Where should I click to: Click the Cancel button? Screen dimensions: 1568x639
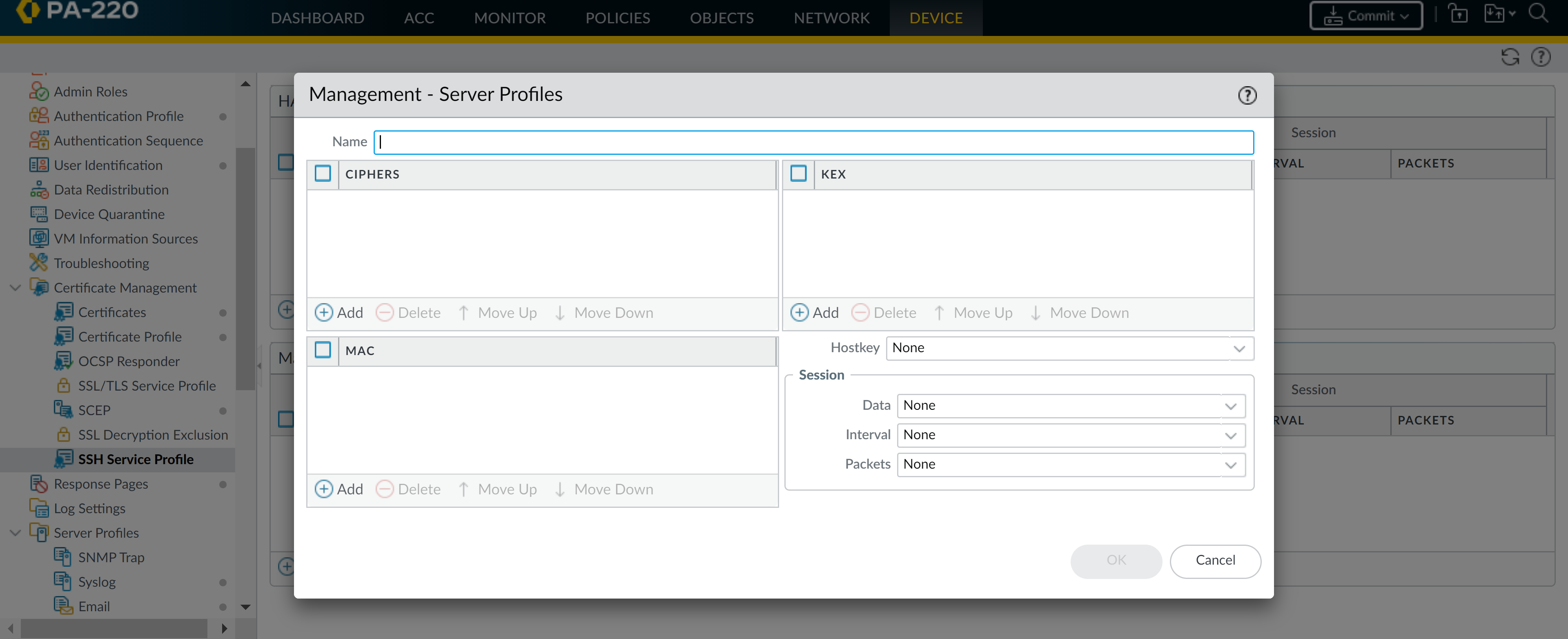(1214, 561)
